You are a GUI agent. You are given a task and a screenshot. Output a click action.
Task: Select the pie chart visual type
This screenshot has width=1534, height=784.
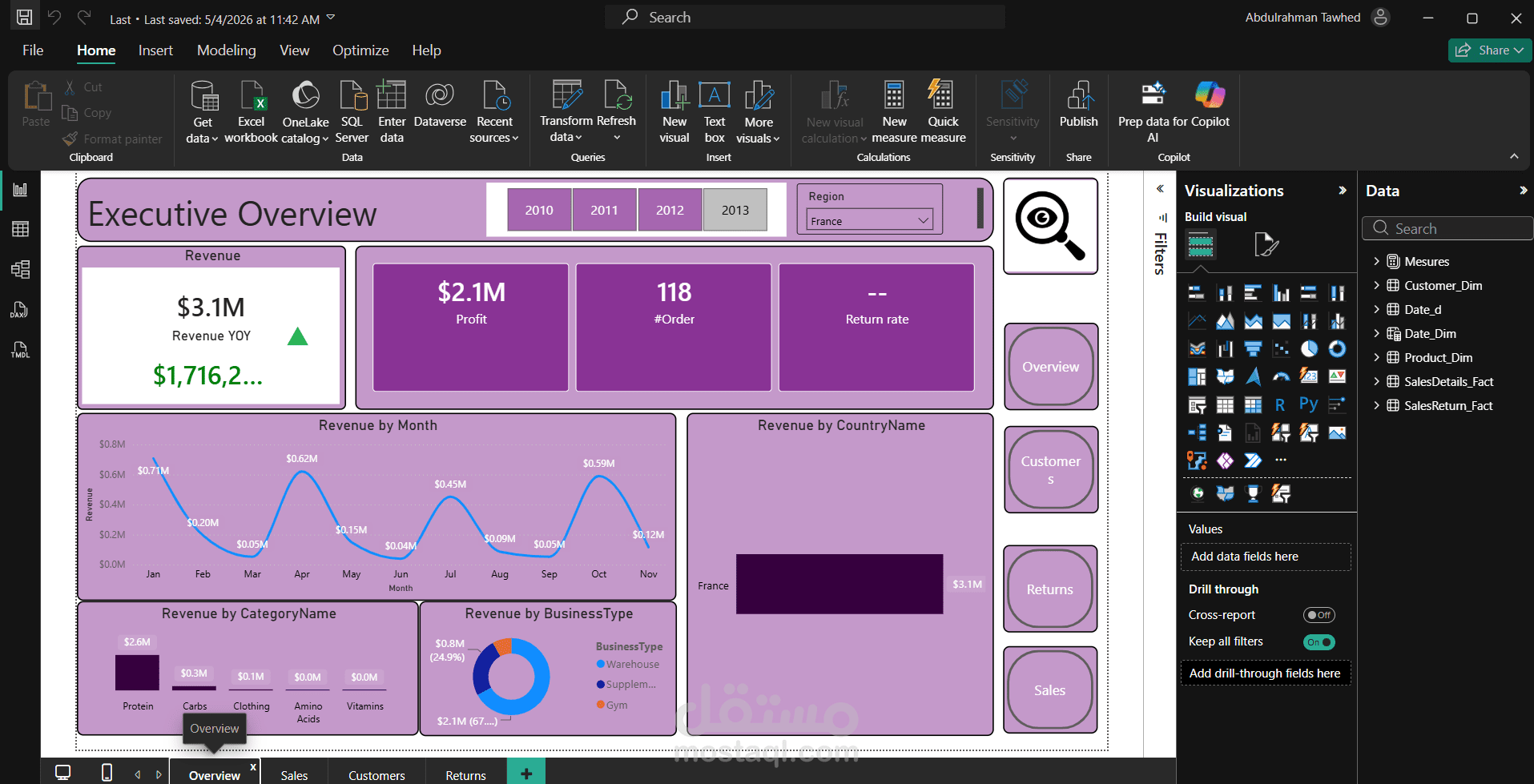tap(1309, 348)
